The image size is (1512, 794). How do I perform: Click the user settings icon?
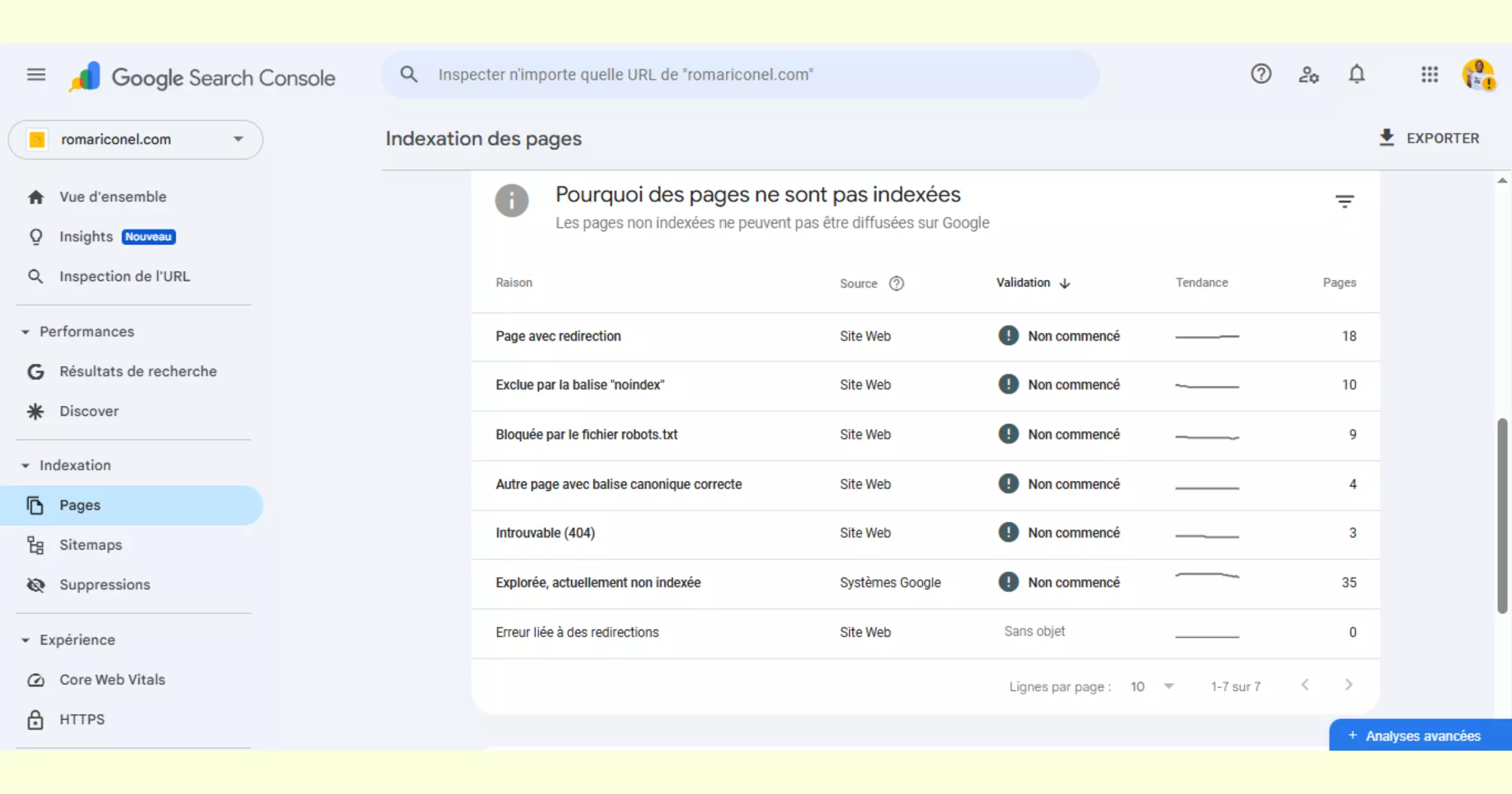1309,74
